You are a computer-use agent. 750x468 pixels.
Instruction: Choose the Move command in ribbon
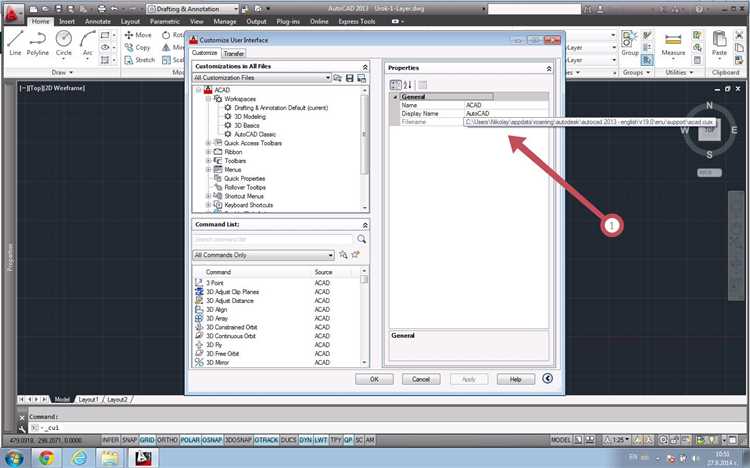point(138,35)
